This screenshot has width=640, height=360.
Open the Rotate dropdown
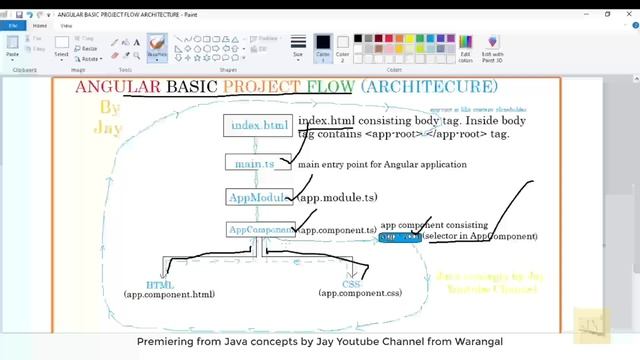pos(88,59)
